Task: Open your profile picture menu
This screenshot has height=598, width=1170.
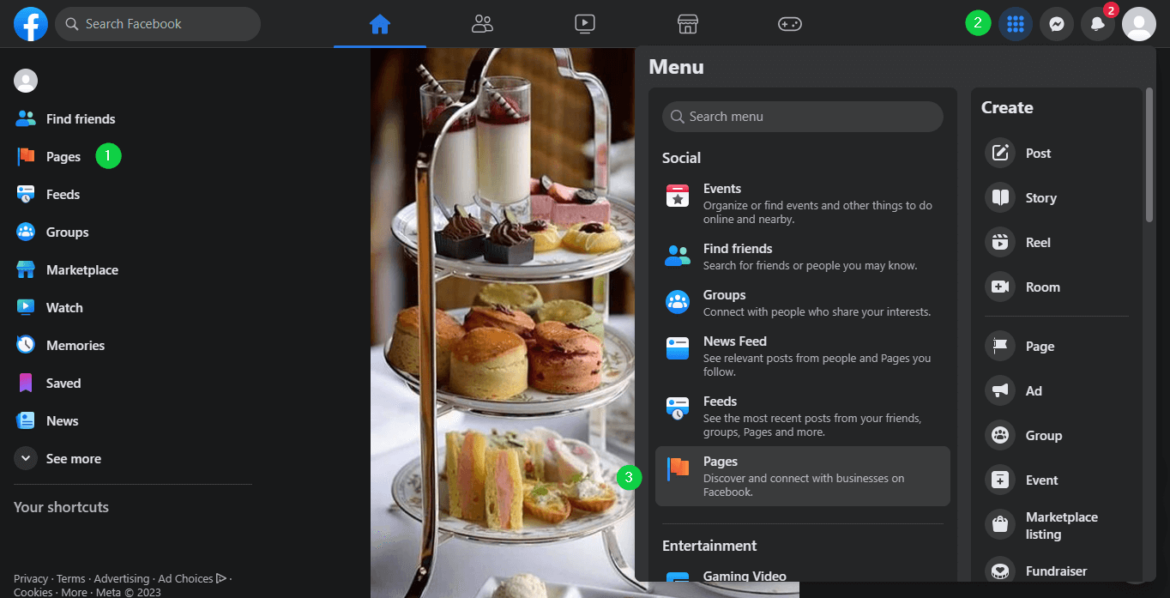Action: click(1139, 22)
